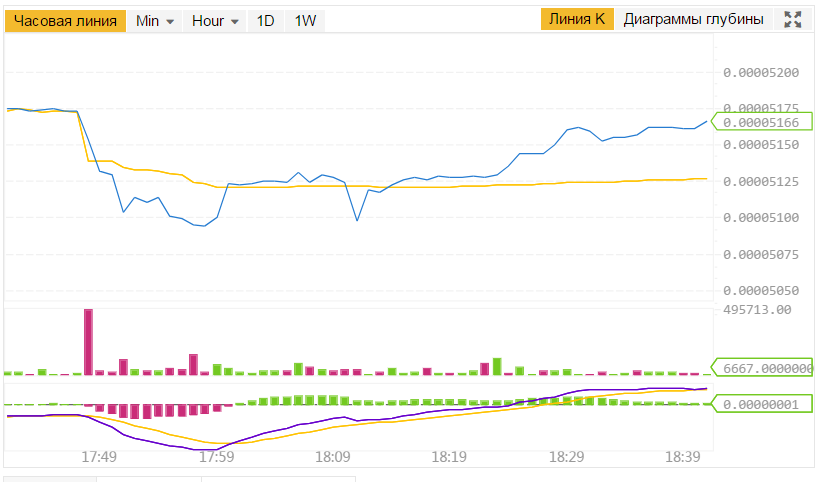The width and height of the screenshot is (819, 482).
Task: Switch chart to 1W interval
Action: pos(305,21)
